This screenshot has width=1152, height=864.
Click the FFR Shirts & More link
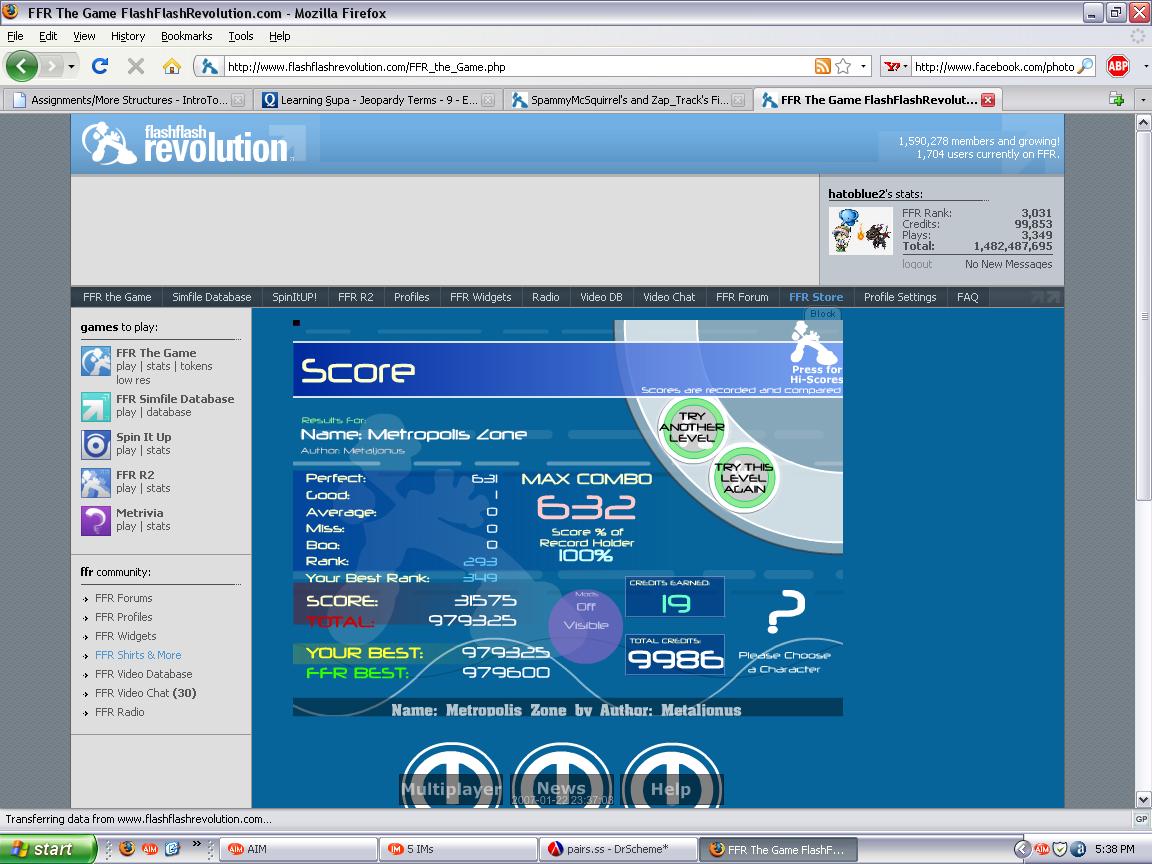tap(138, 655)
